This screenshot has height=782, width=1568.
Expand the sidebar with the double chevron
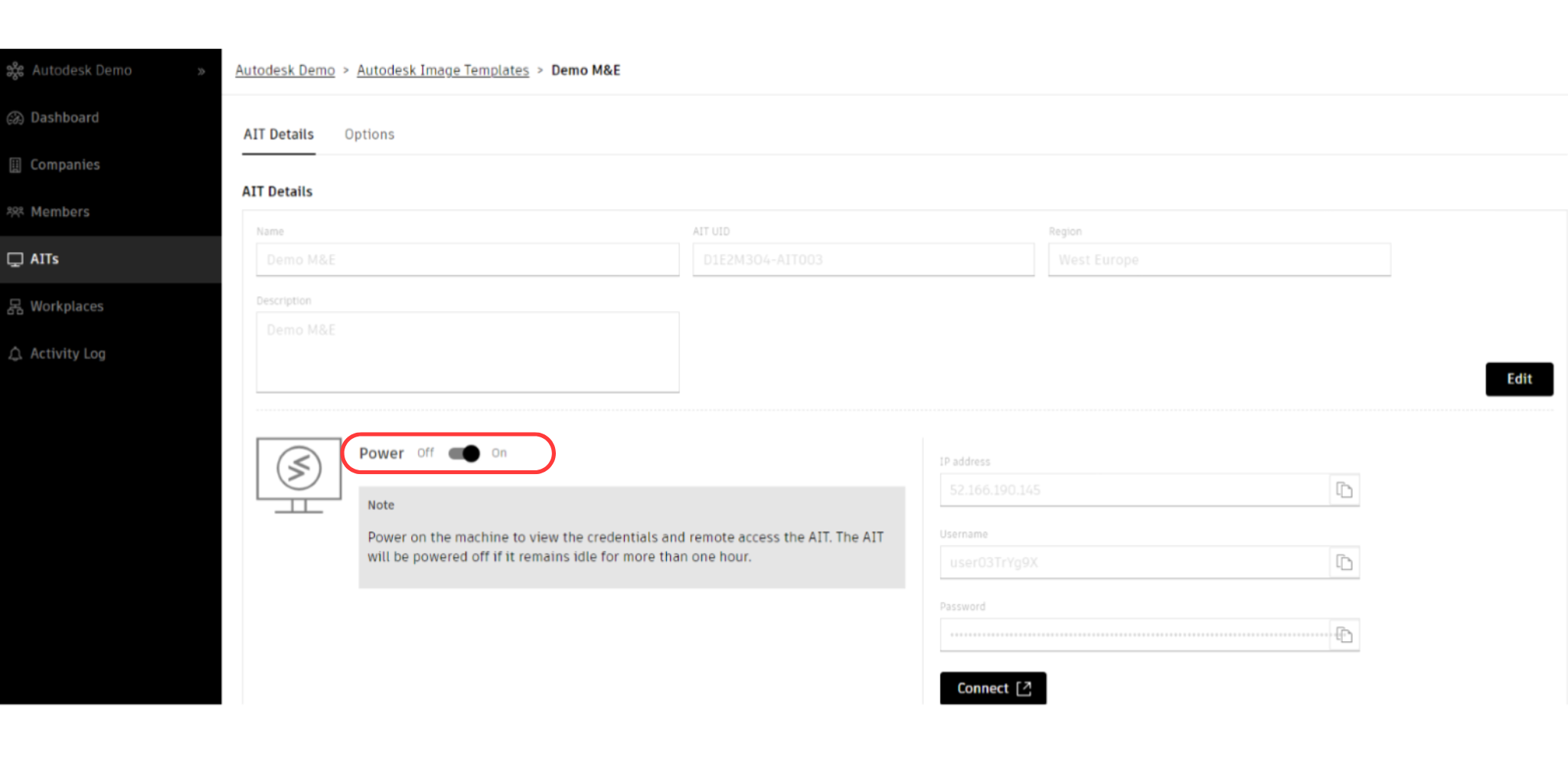pos(201,71)
